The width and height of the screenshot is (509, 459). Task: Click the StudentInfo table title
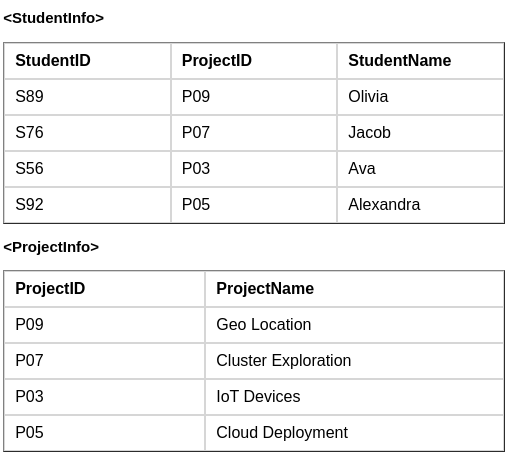click(x=54, y=18)
